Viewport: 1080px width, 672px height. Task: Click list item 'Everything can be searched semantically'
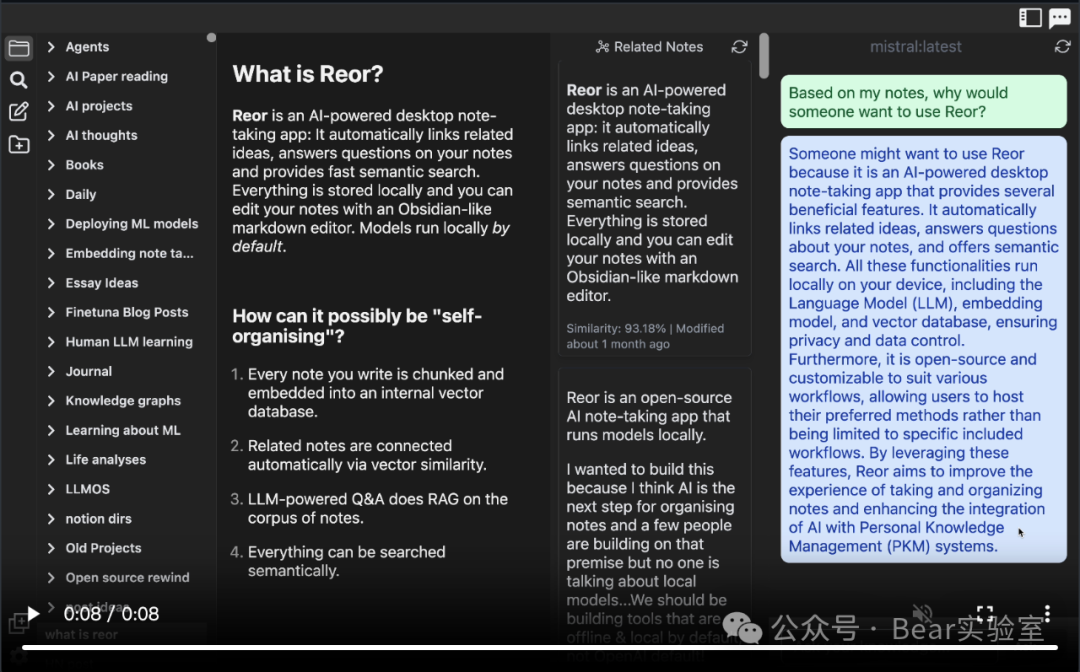pyautogui.click(x=346, y=562)
